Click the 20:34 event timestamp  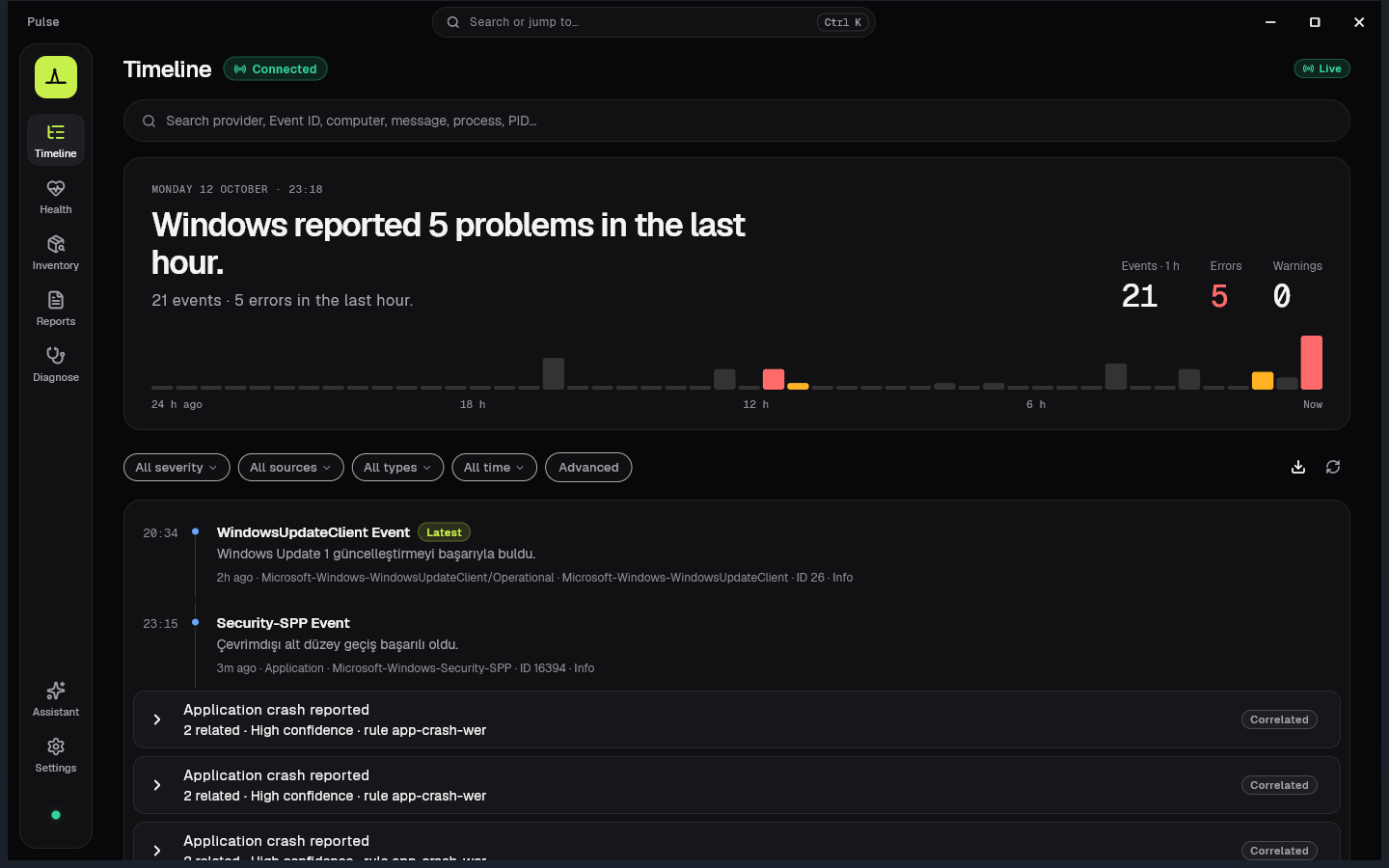pos(160,533)
